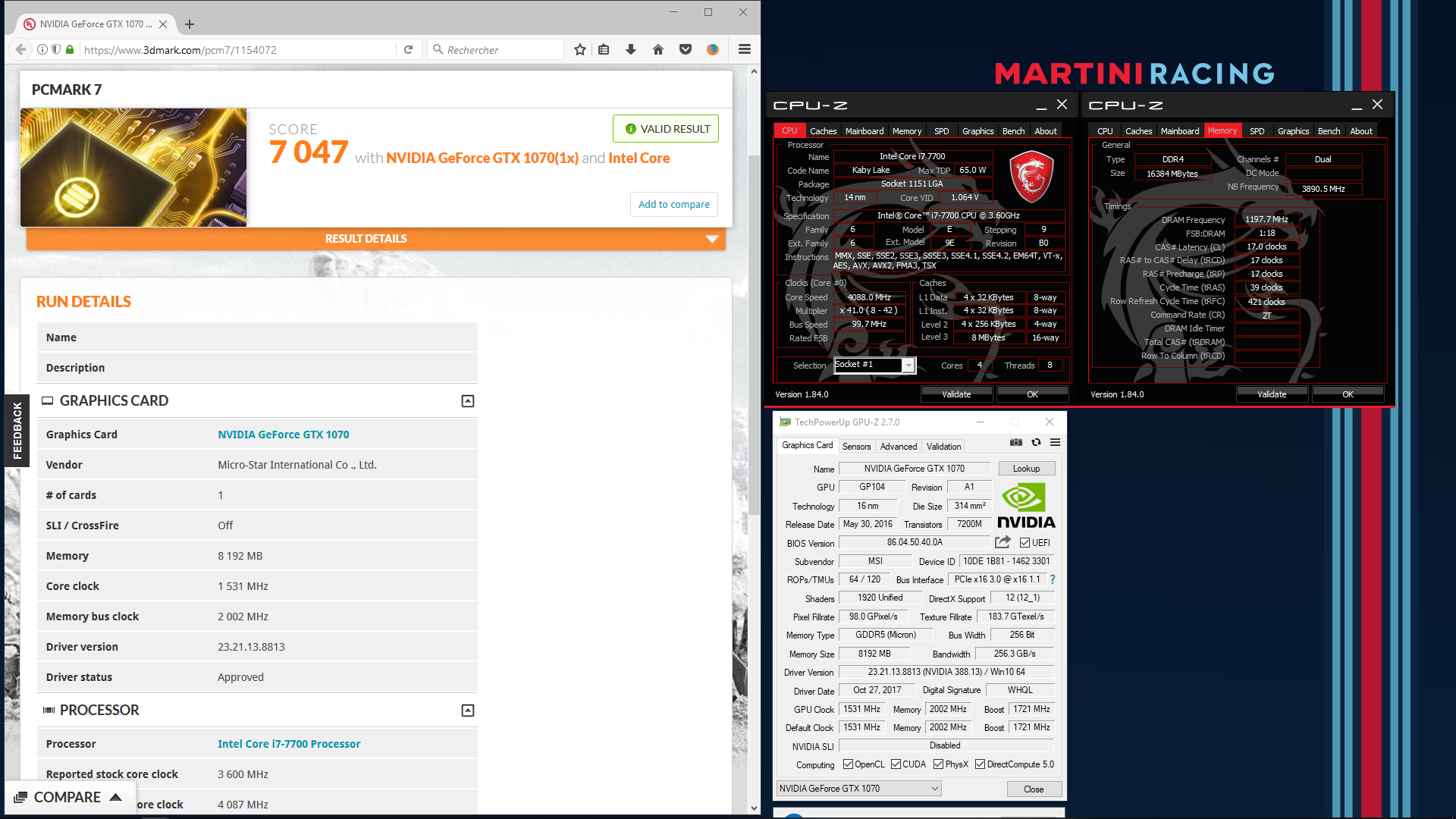Image resolution: width=1456 pixels, height=819 pixels.
Task: Open the GPU-Z hamburger menu
Action: coord(1055,442)
